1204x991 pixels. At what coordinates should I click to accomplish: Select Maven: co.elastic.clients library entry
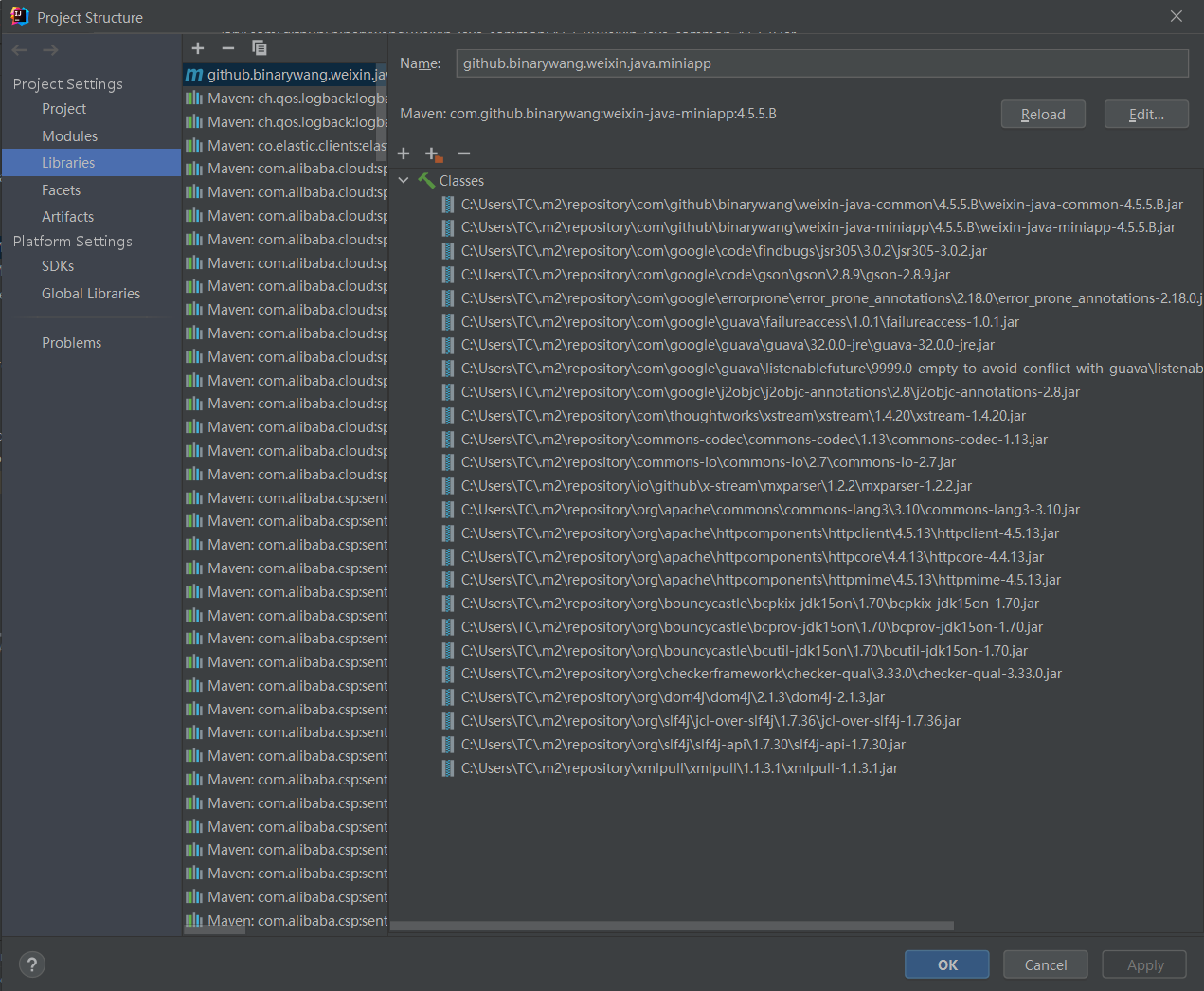(x=285, y=145)
